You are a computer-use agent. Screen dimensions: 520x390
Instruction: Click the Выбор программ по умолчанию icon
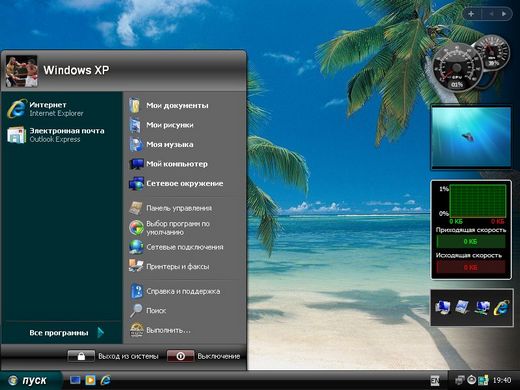[136, 228]
